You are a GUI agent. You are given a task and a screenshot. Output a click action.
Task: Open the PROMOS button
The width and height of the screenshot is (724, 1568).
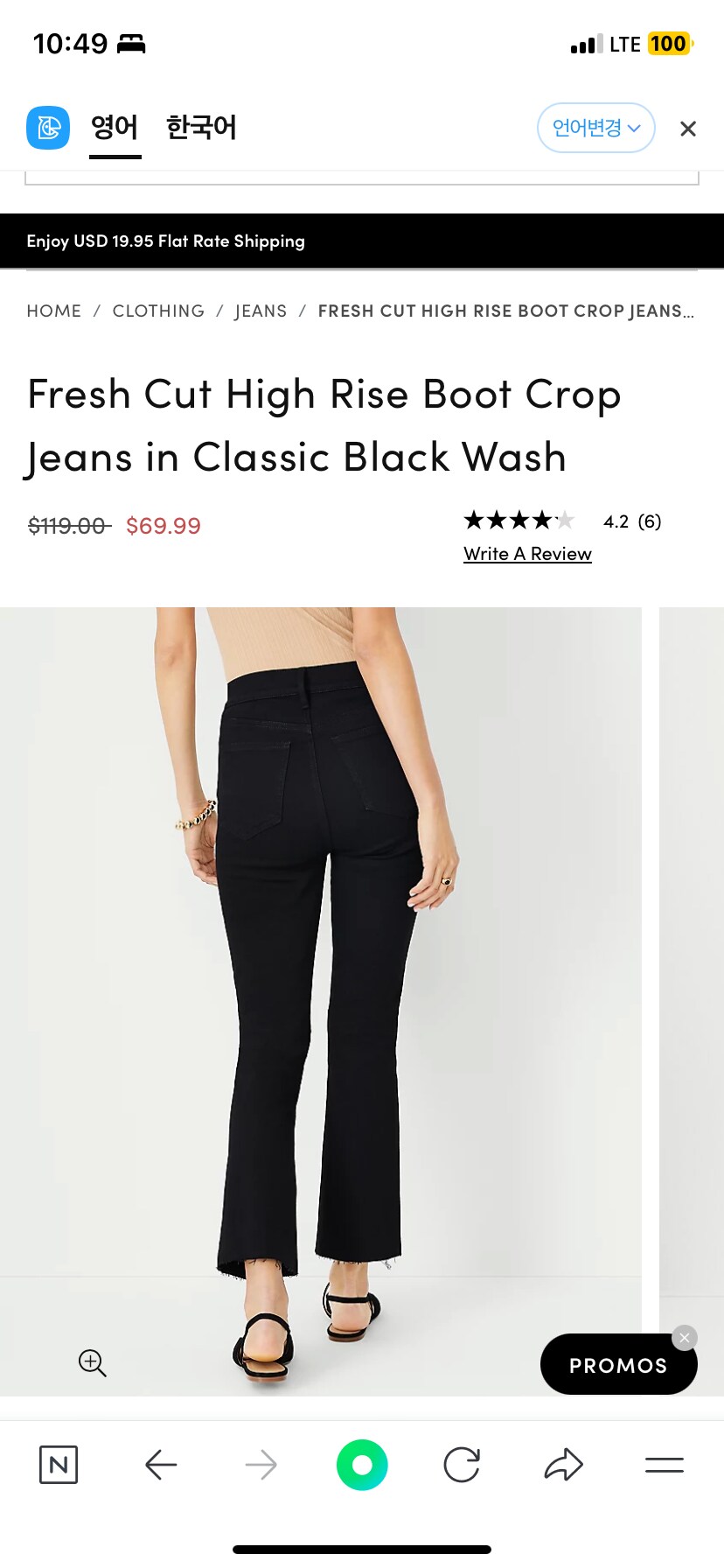pos(618,1364)
